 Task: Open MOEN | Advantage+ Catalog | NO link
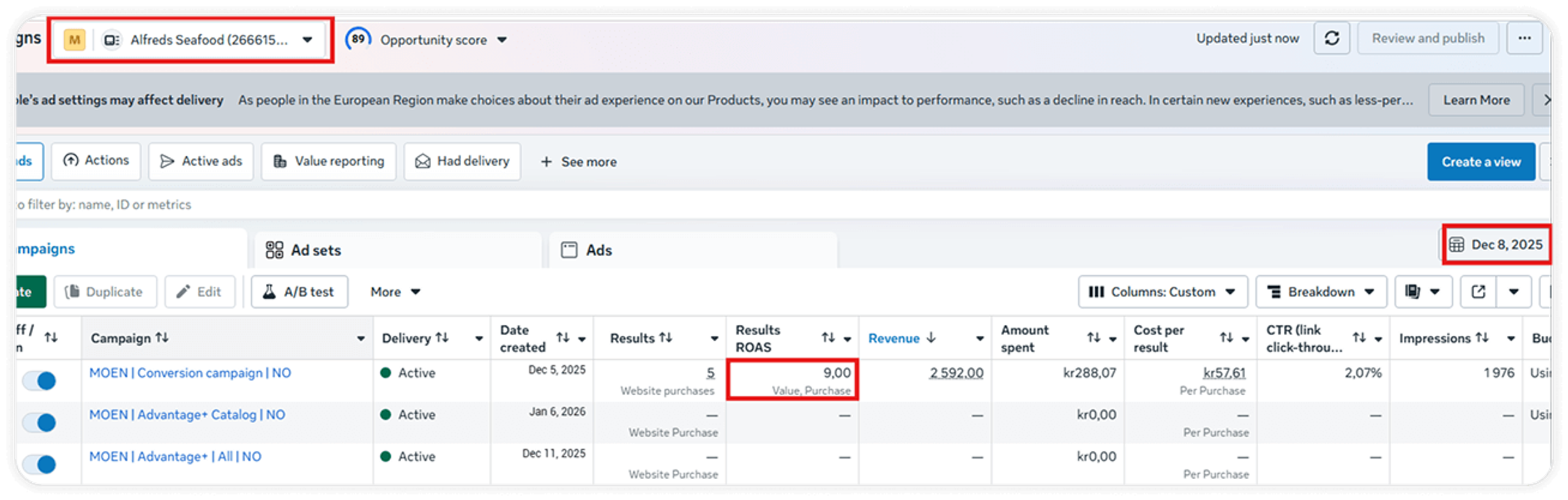tap(187, 414)
